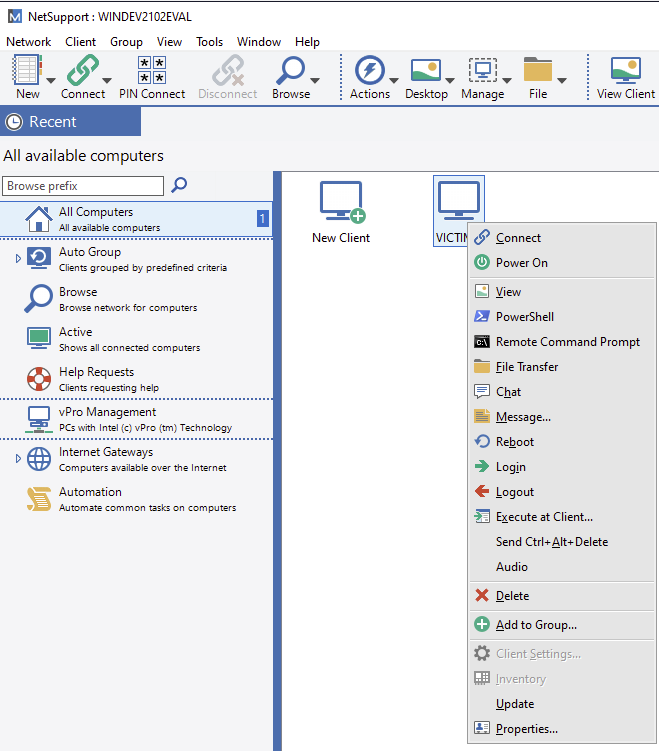Click the Connect toolbar icon
The image size is (659, 751).
[x=82, y=70]
